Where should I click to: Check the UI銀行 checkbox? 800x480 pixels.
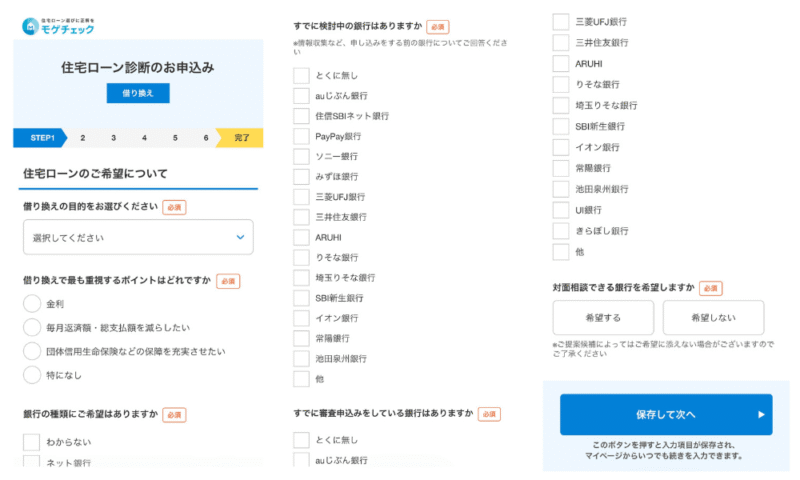[x=561, y=210]
